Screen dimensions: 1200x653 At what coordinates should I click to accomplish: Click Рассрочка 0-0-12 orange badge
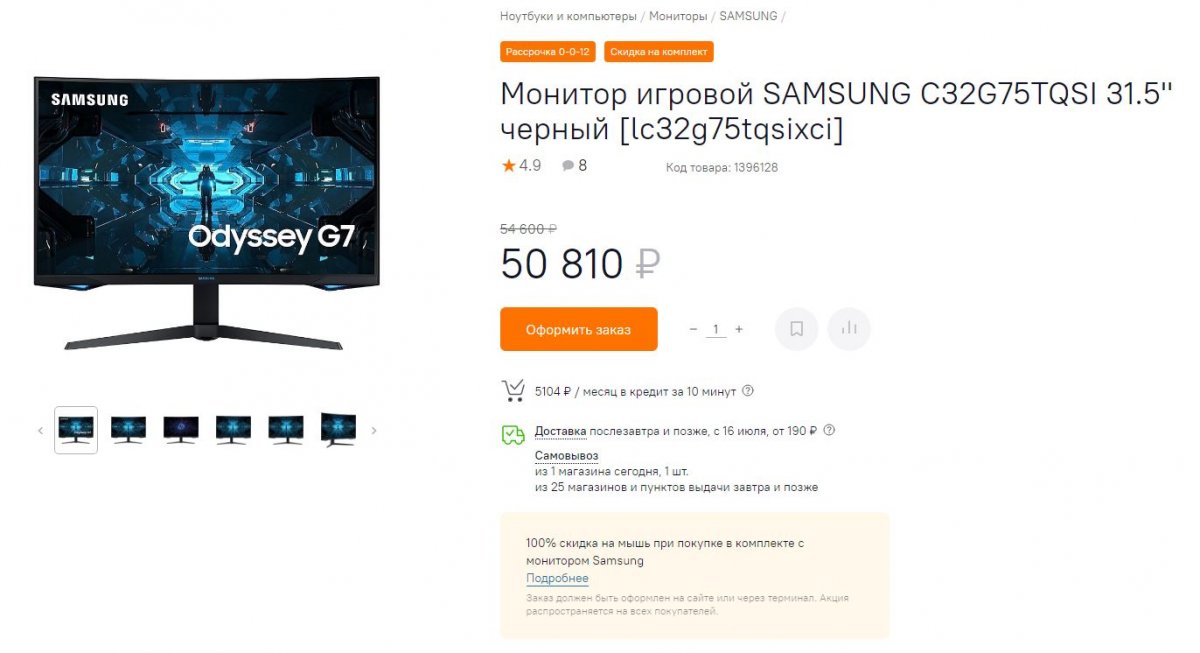548,51
